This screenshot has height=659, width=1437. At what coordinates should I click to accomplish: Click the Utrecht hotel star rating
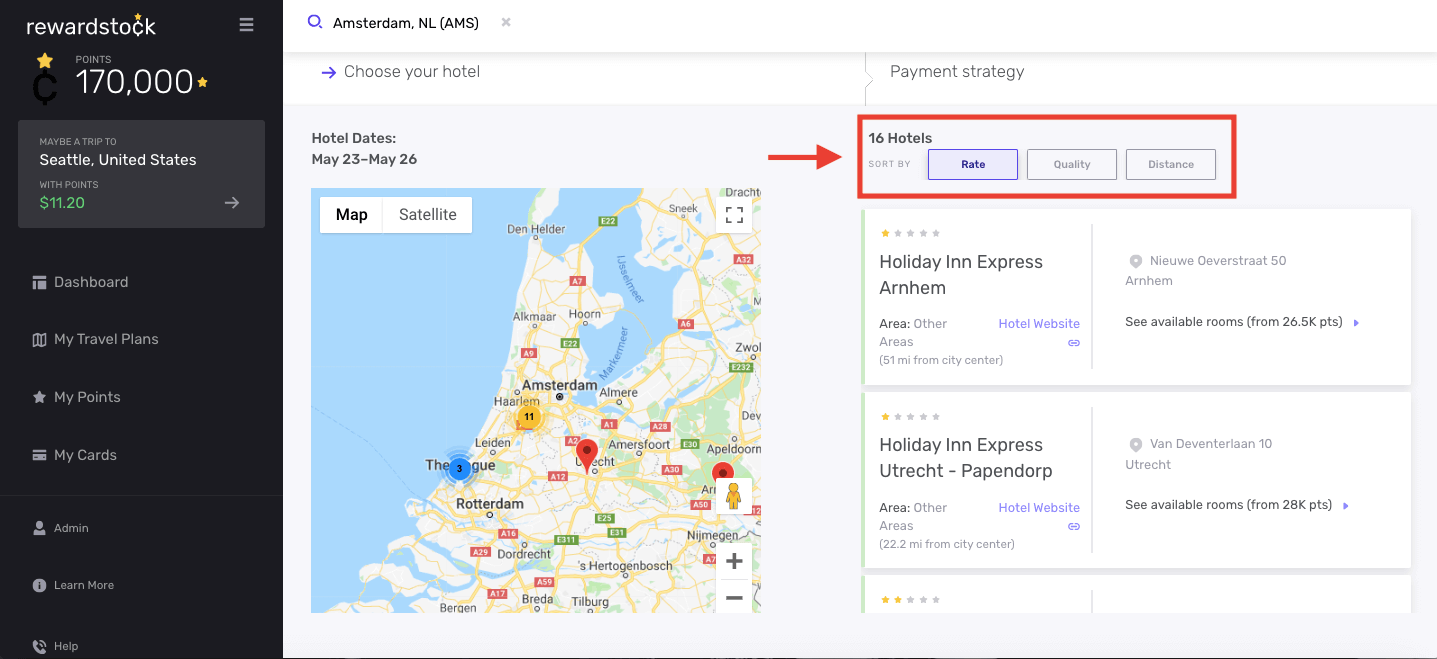(x=910, y=416)
